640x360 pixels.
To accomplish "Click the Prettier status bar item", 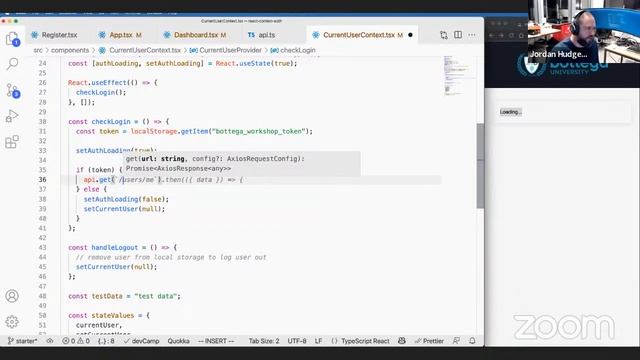I will 429,341.
